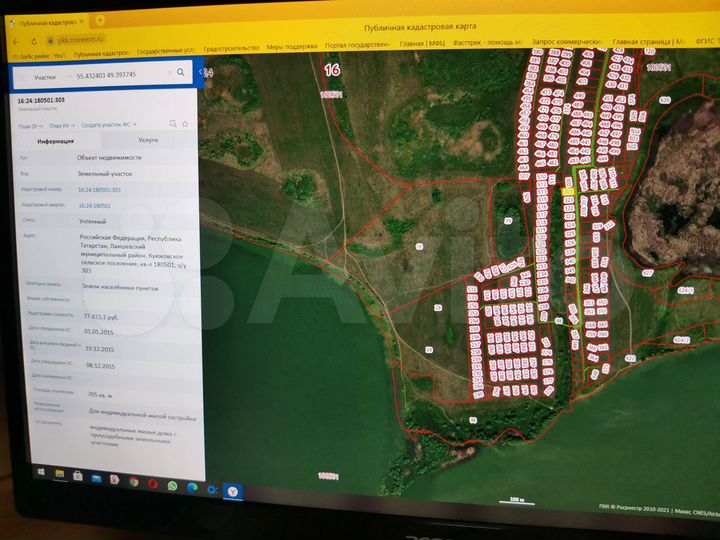Reload the page in browser
This screenshot has width=720, height=540.
pyautogui.click(x=35, y=40)
